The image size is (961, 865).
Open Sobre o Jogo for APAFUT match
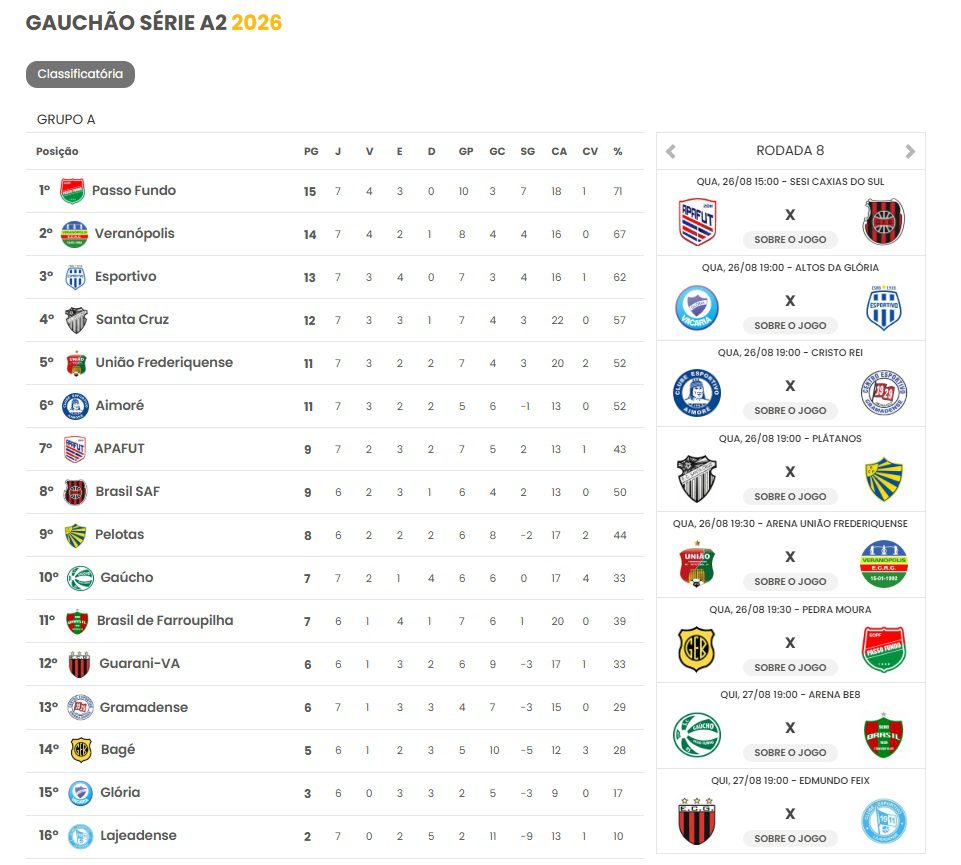pyautogui.click(x=790, y=240)
